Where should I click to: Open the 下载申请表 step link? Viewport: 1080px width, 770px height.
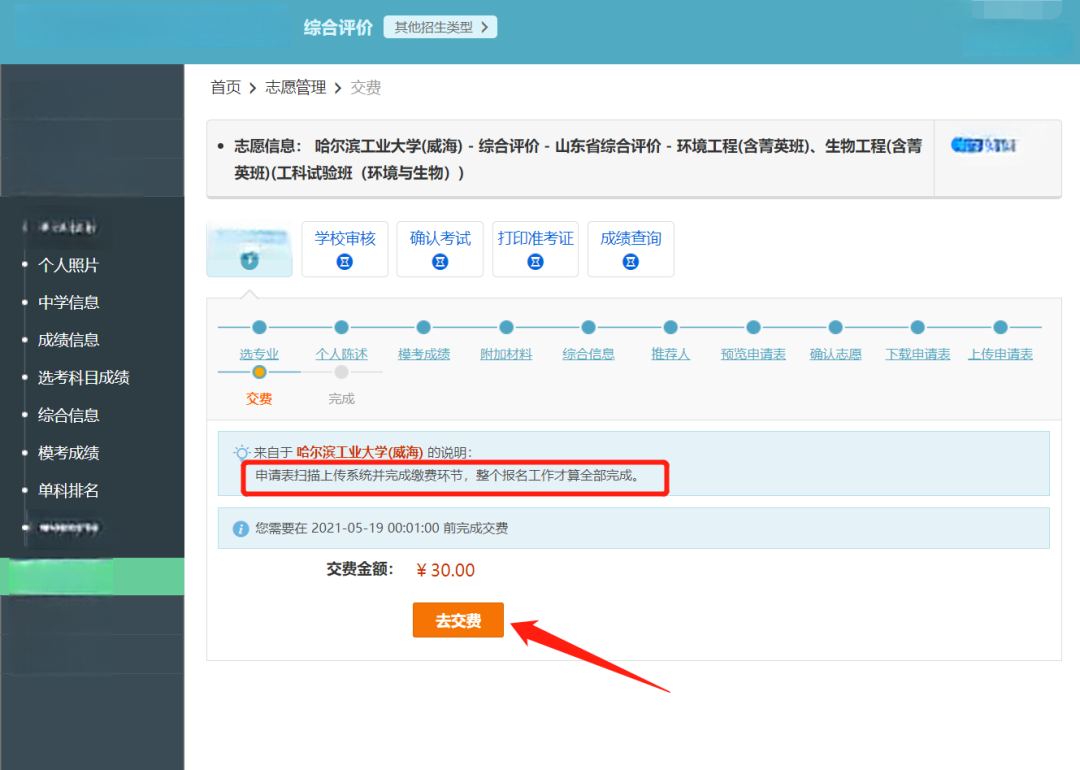coord(917,354)
